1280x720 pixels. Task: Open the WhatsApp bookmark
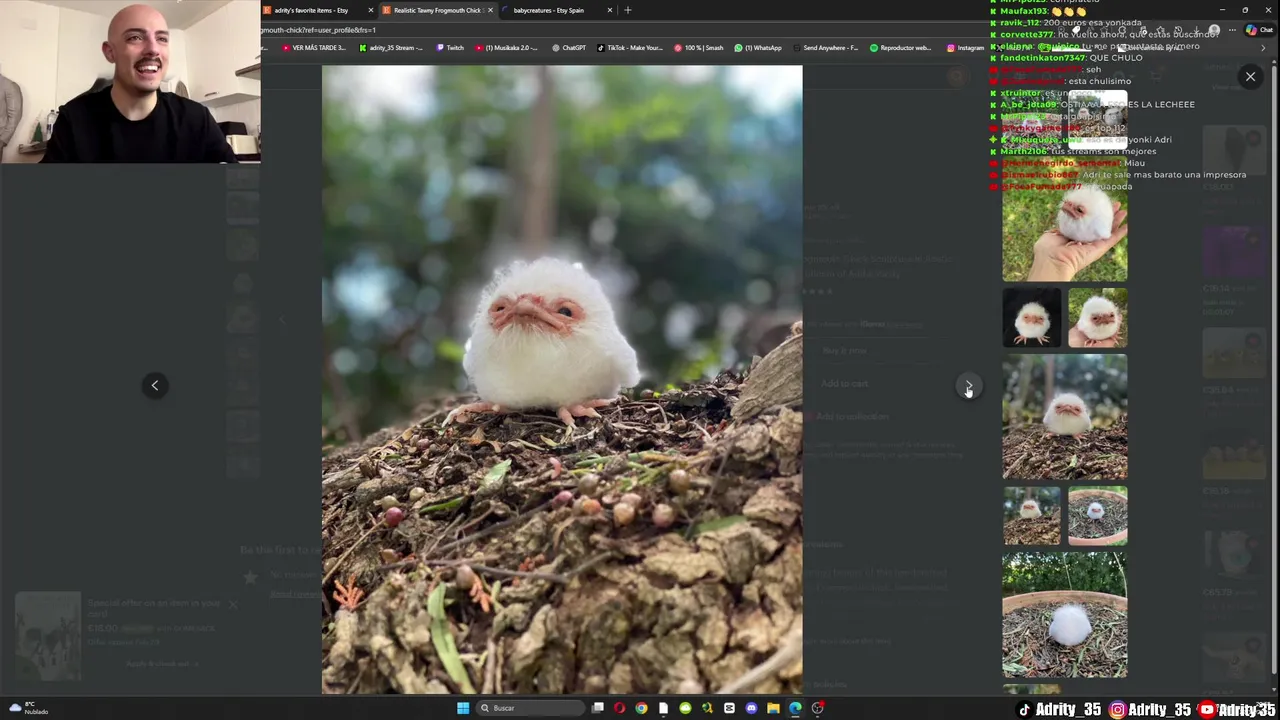point(758,48)
